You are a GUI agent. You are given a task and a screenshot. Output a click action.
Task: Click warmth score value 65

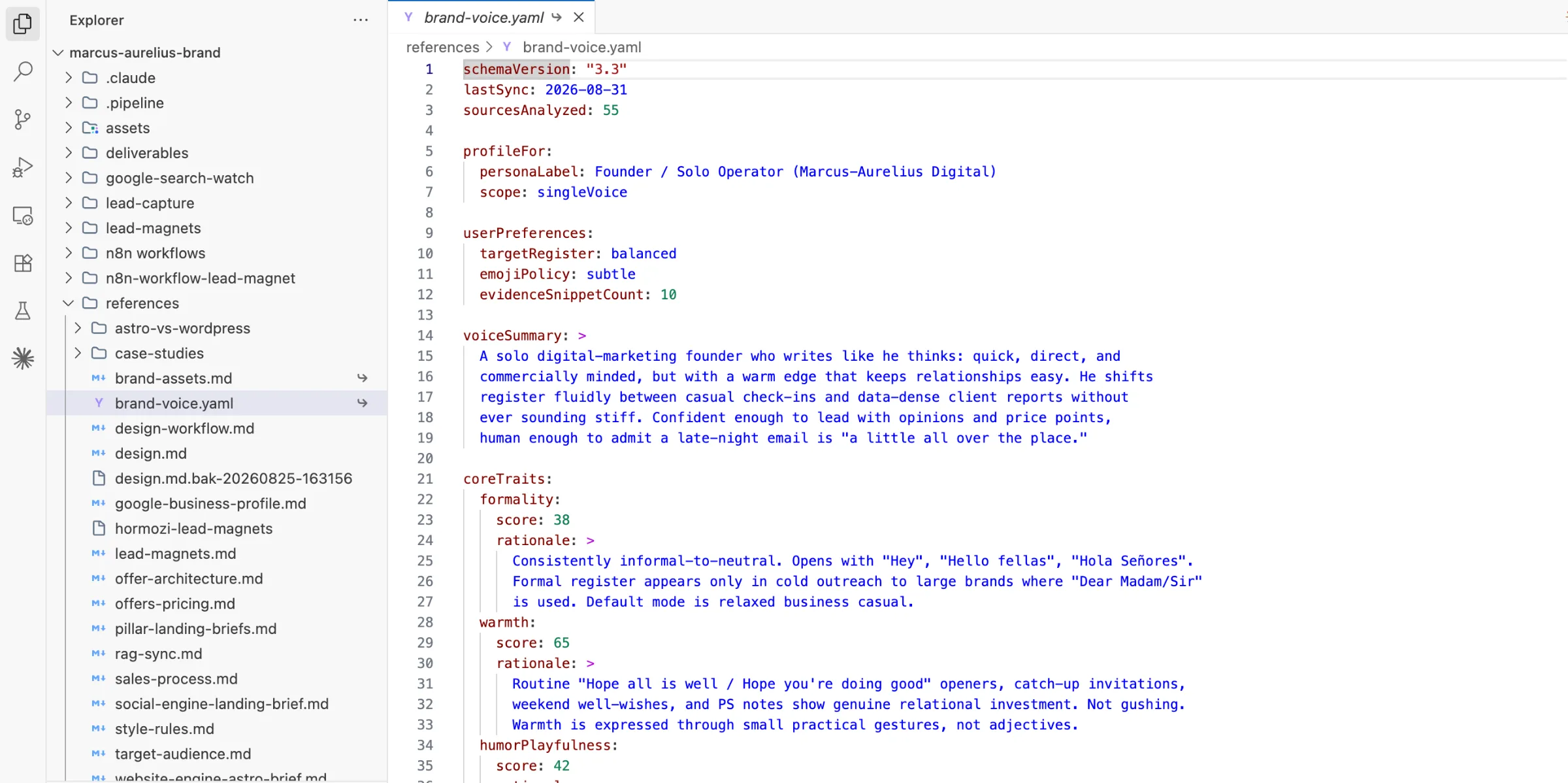562,642
